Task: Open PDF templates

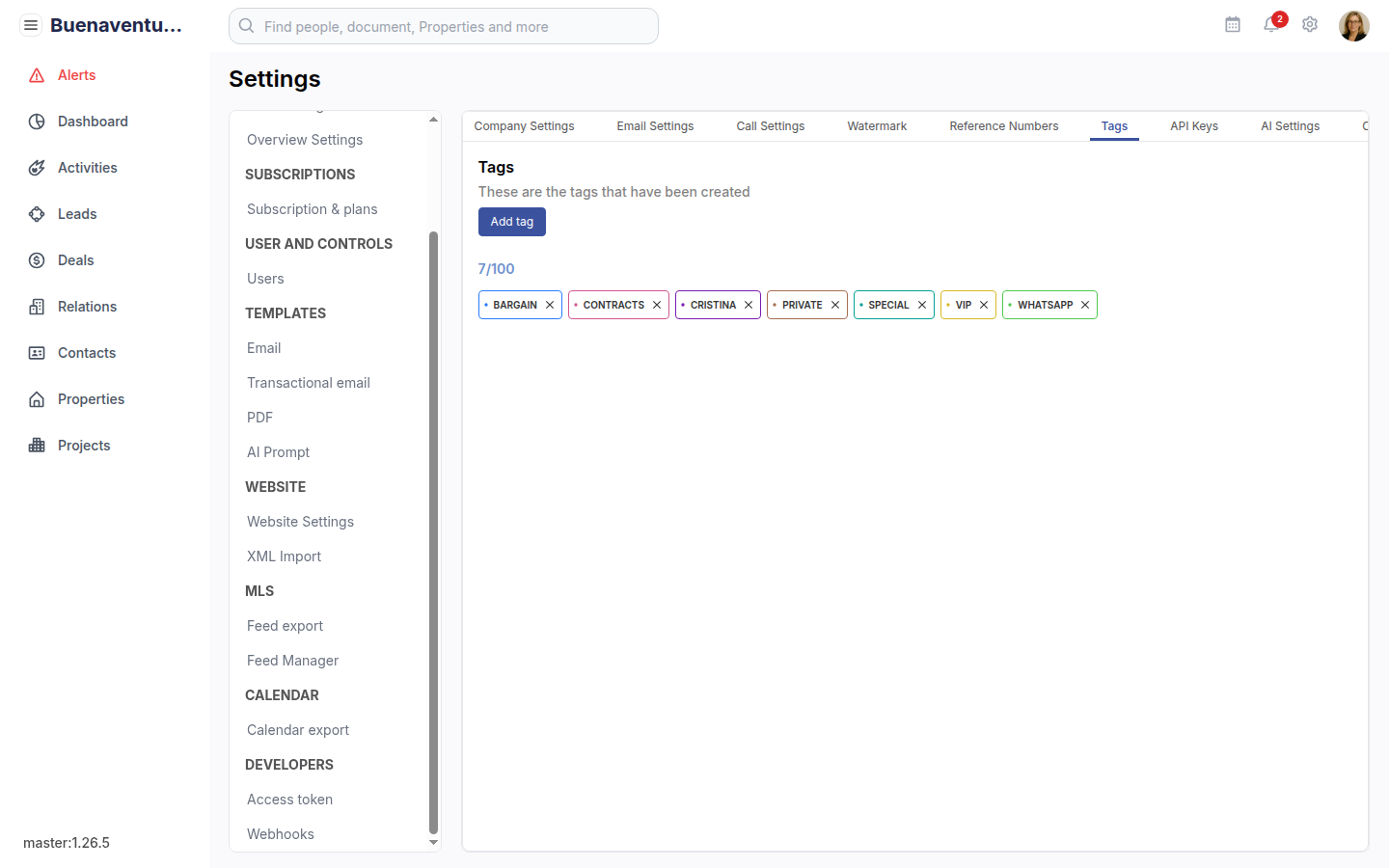Action: [x=260, y=418]
